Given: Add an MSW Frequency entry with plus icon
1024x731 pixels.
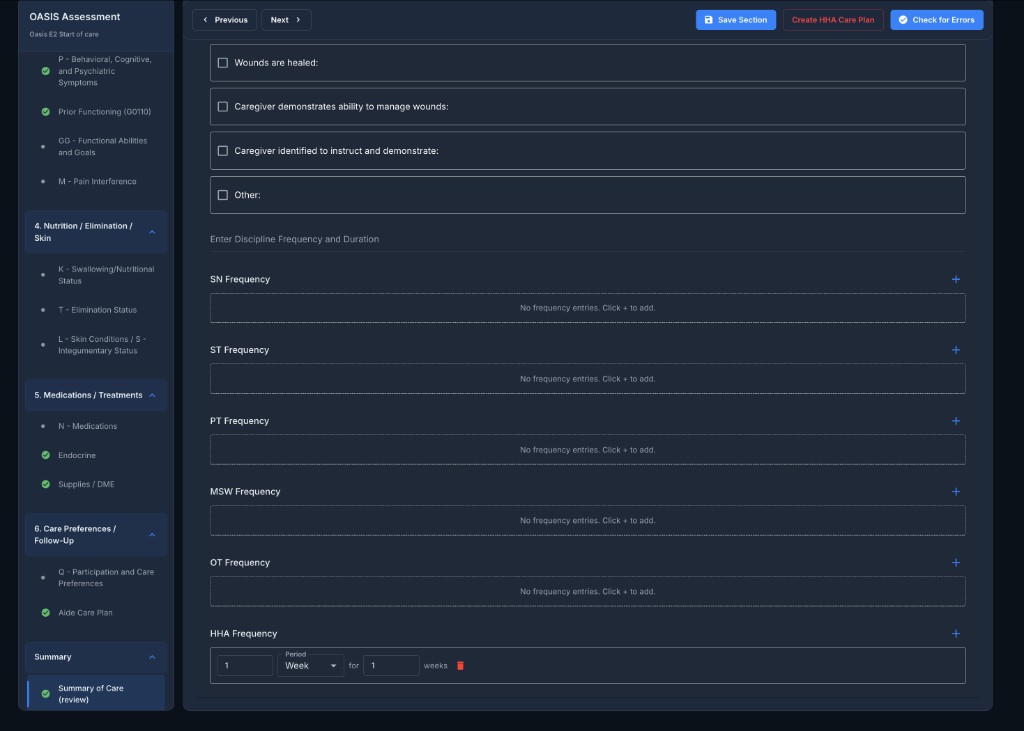Looking at the screenshot, I should click(x=955, y=492).
